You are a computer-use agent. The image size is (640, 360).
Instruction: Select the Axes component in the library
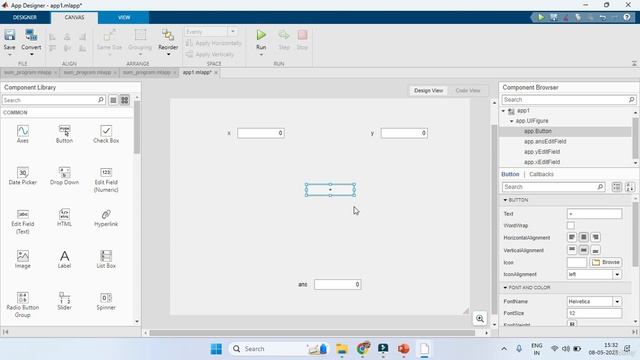23,134
